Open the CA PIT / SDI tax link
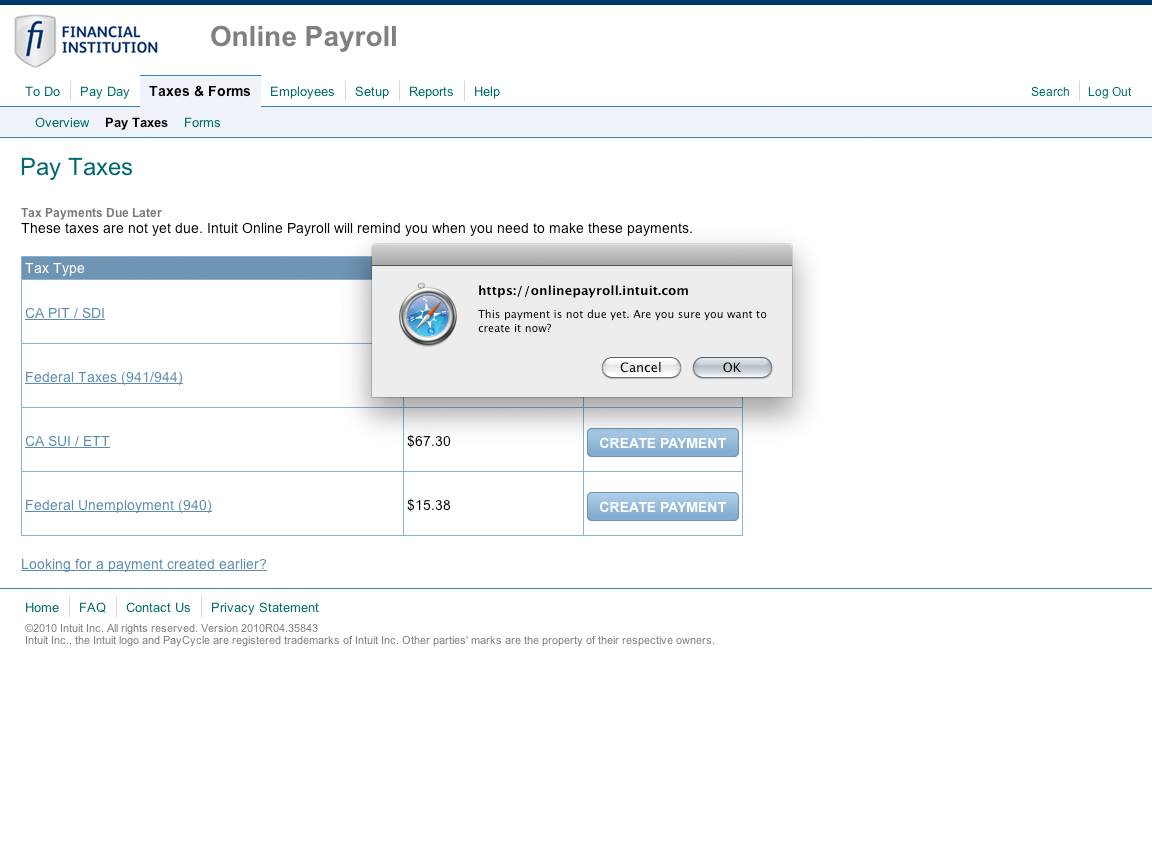1152x863 pixels. click(x=65, y=313)
